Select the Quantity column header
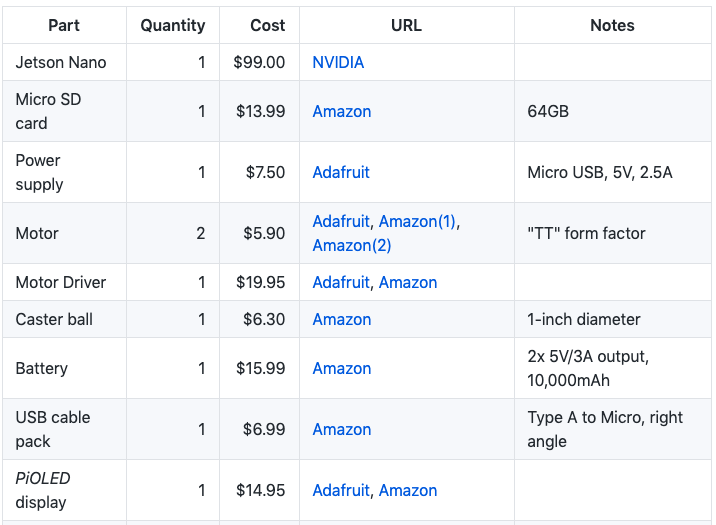The image size is (716, 525). tap(173, 25)
